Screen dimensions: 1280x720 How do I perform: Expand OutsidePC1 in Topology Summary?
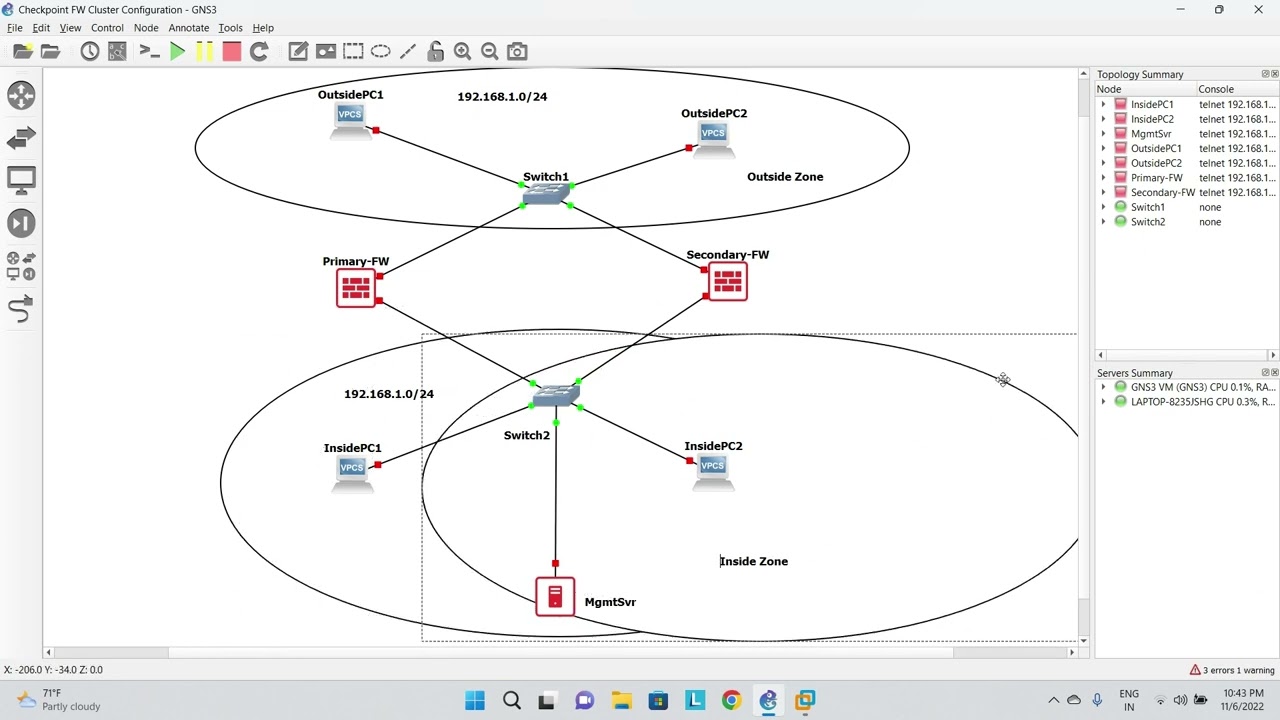pos(1104,148)
